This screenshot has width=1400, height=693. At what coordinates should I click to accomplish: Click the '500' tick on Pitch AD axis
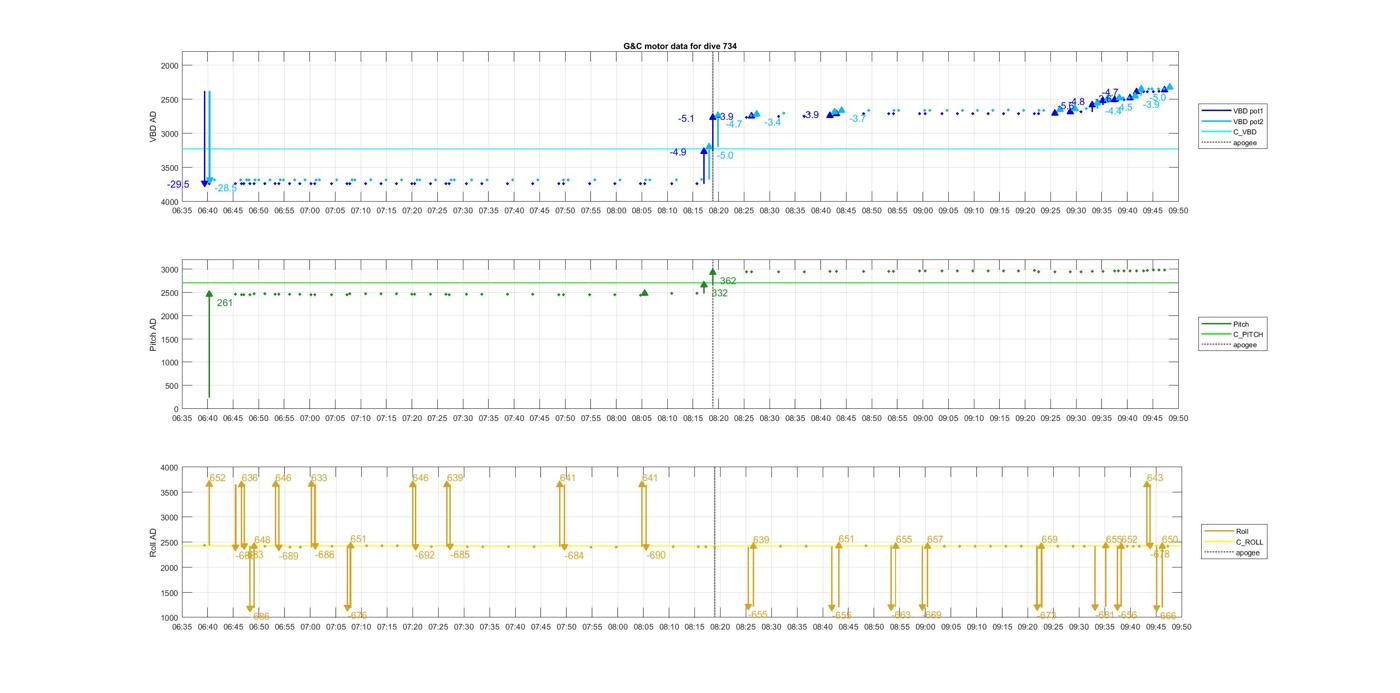click(171, 386)
